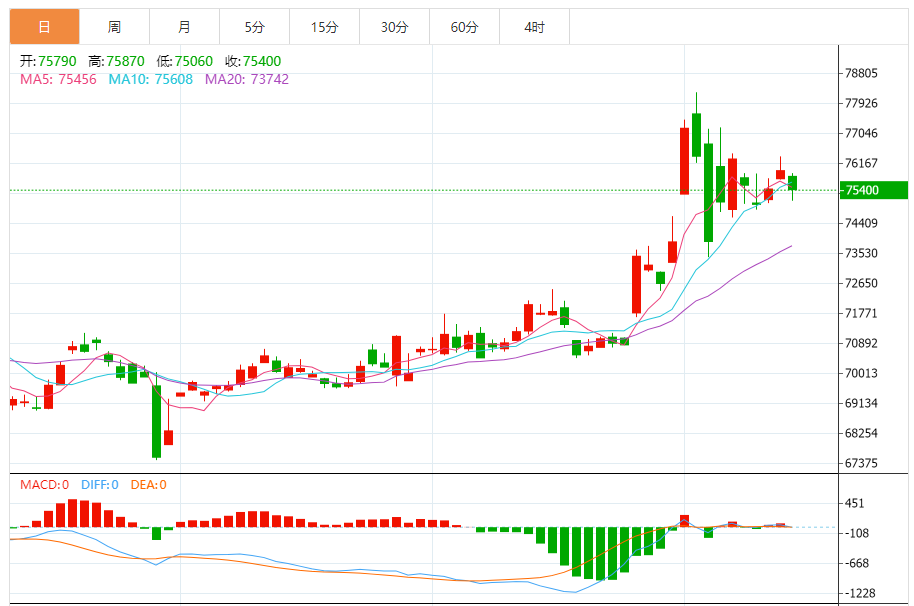Switch to the 月 monthly tab

tap(184, 27)
